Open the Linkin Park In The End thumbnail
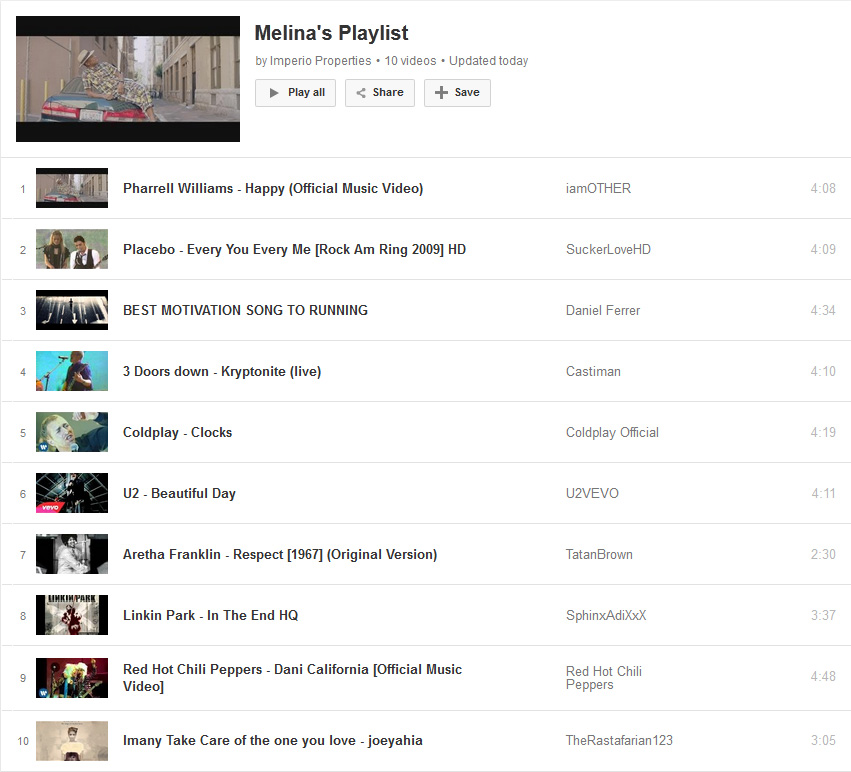This screenshot has height=772, width=851. 72,615
